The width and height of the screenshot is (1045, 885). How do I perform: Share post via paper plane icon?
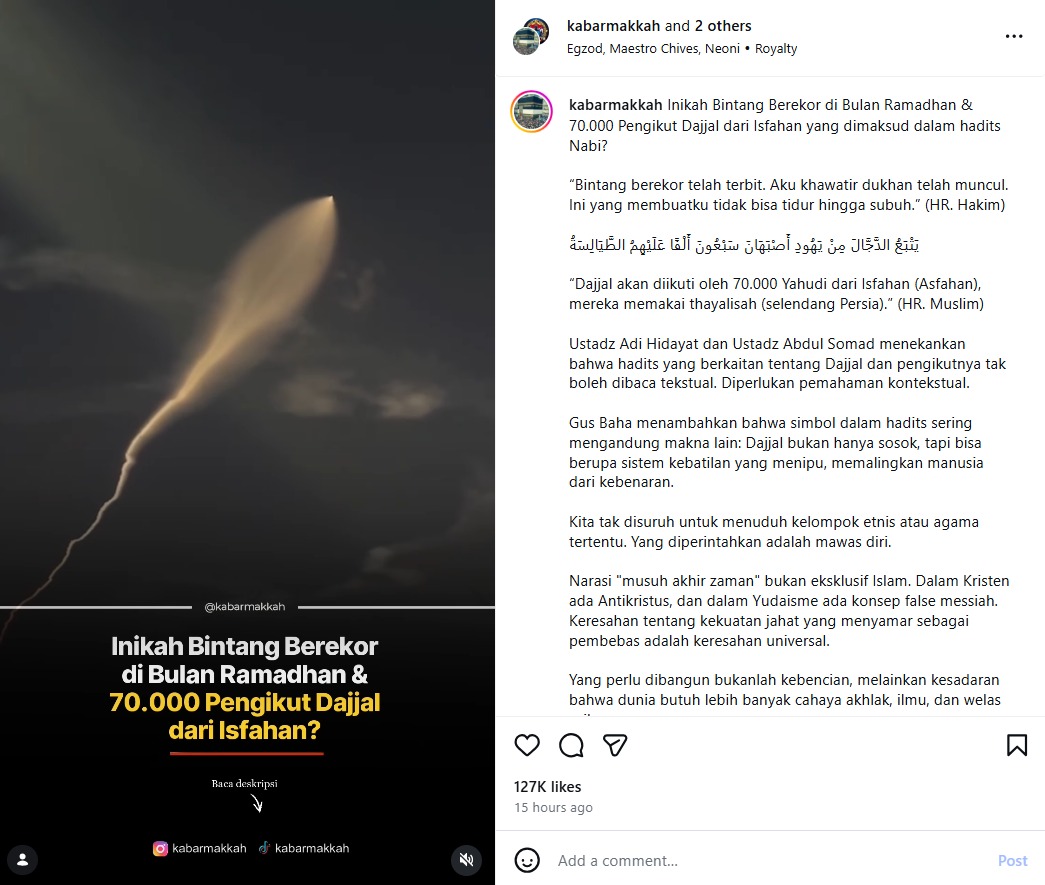click(x=614, y=745)
